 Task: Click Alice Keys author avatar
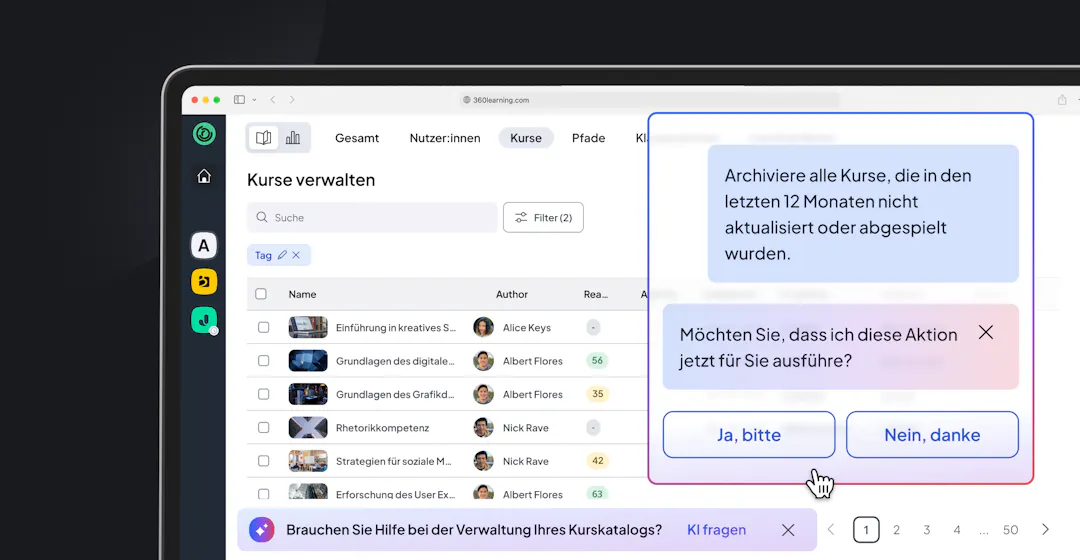[484, 327]
